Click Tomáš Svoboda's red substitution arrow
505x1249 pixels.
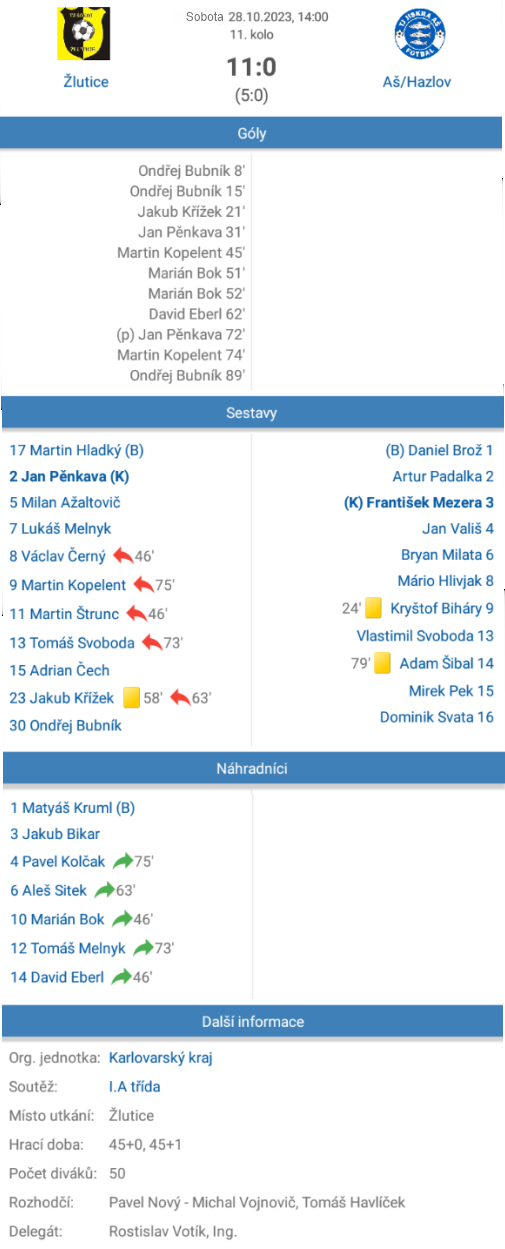(152, 642)
